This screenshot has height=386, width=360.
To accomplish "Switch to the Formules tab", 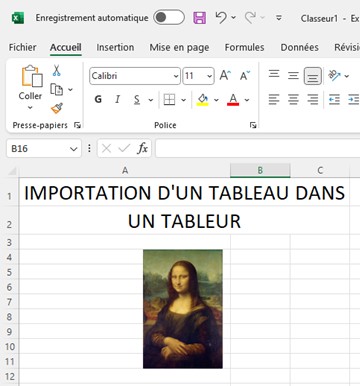I will click(x=244, y=47).
